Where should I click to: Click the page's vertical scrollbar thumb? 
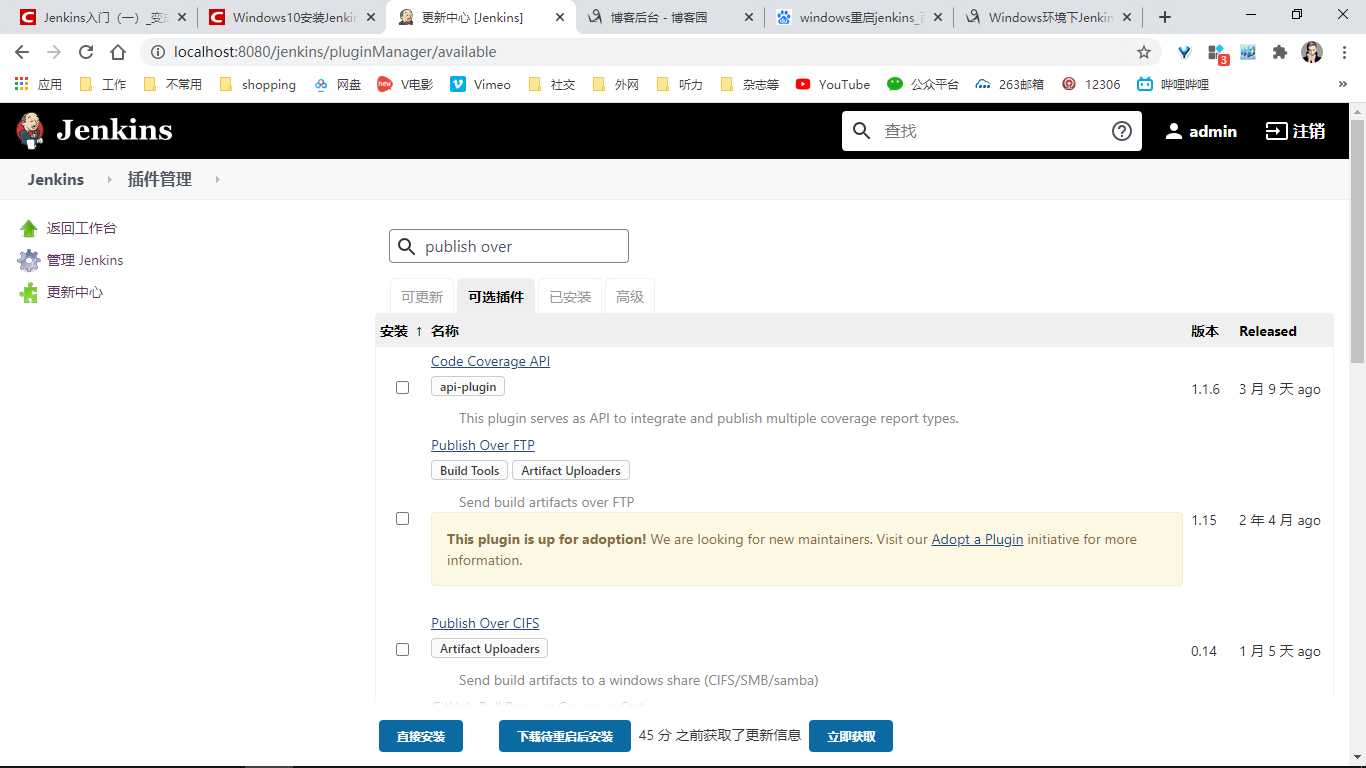coord(1357,240)
